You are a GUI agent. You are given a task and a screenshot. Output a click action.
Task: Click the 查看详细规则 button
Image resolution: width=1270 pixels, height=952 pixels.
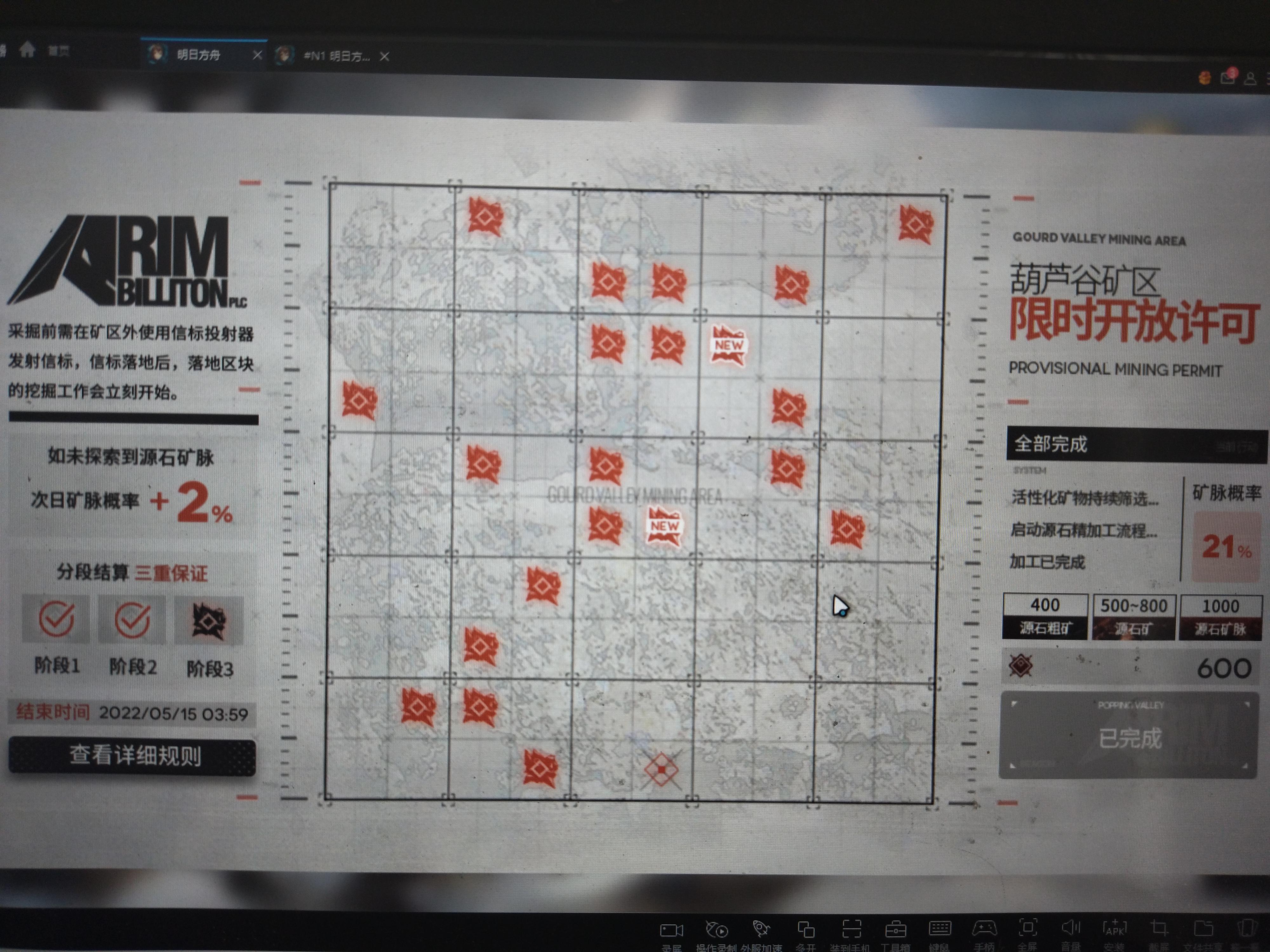(x=133, y=756)
